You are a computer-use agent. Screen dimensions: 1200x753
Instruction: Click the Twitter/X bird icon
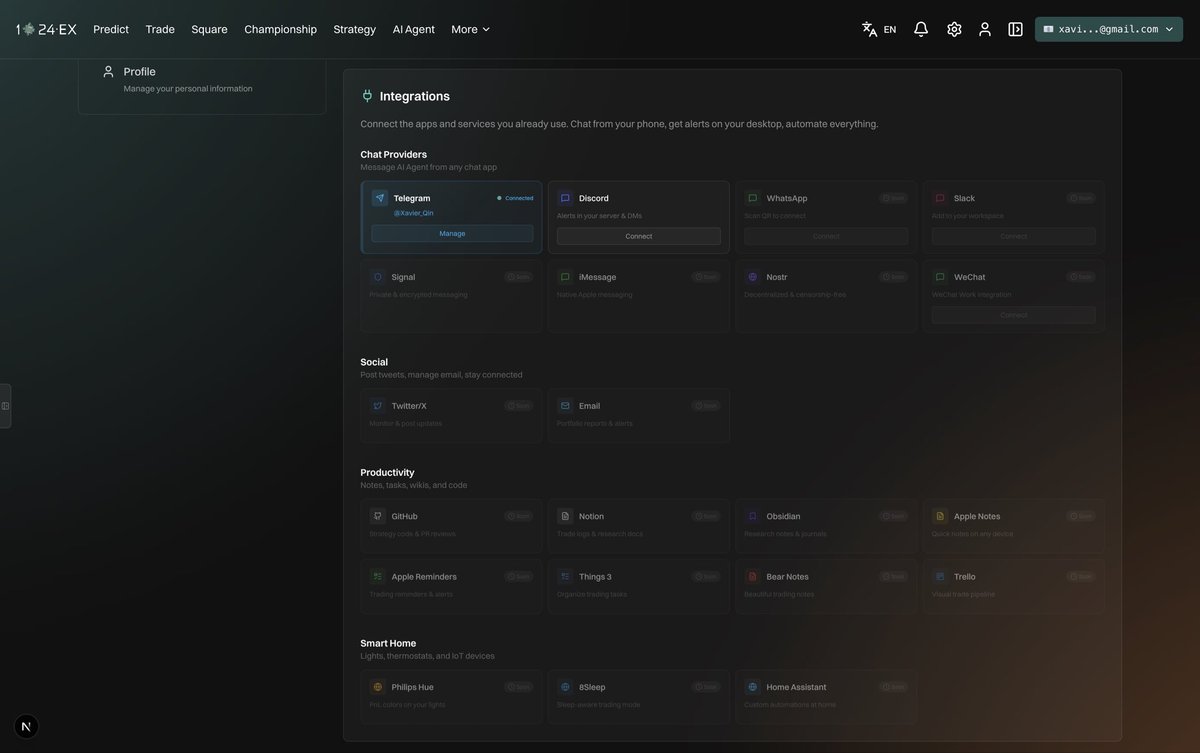coord(378,406)
